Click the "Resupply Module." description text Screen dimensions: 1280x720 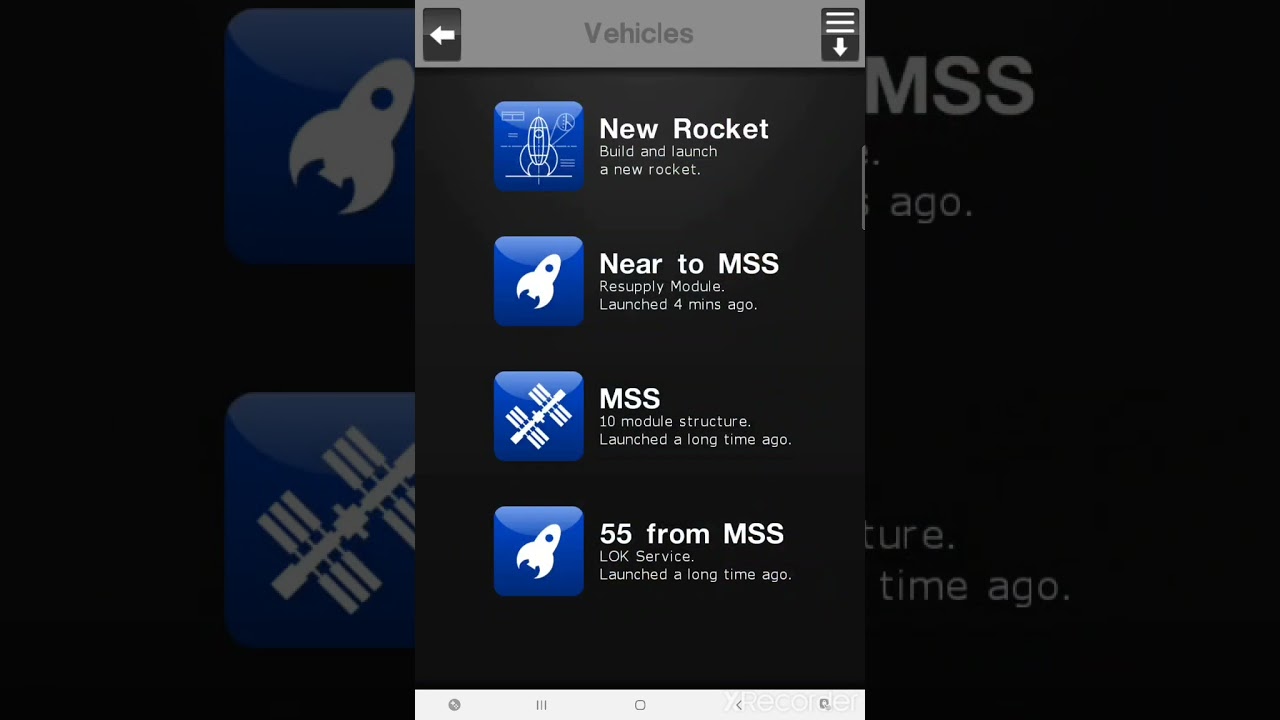pyautogui.click(x=662, y=287)
